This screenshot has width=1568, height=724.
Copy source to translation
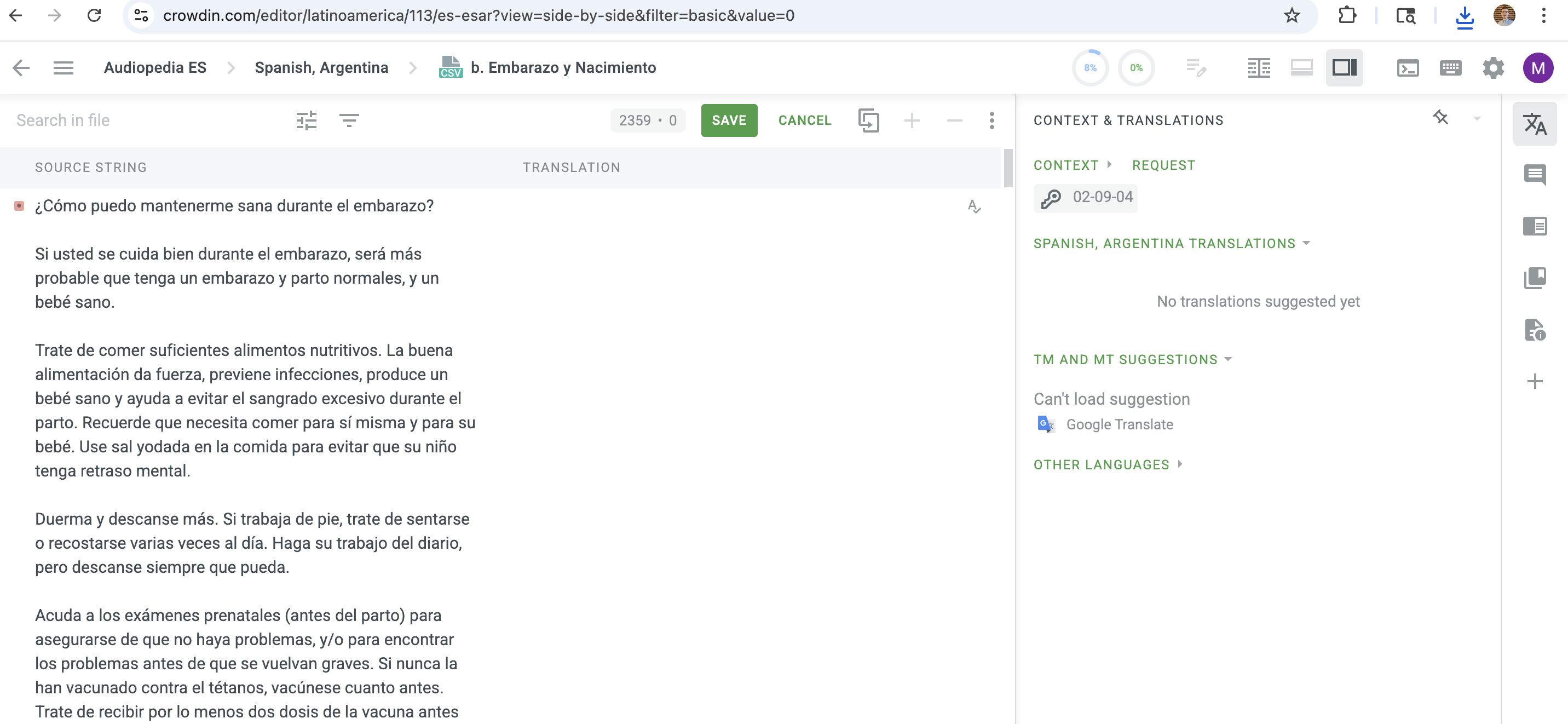point(869,120)
